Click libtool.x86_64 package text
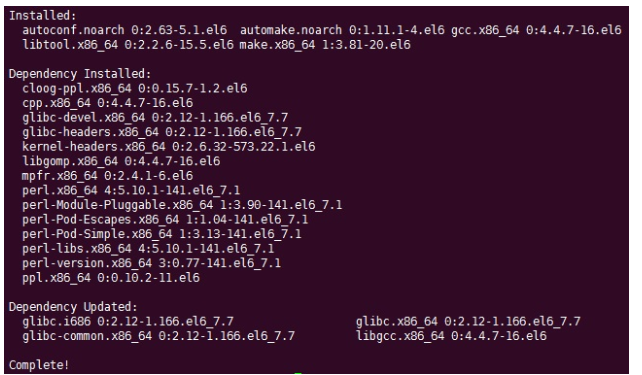The height and width of the screenshot is (375, 642). pyautogui.click(x=128, y=45)
